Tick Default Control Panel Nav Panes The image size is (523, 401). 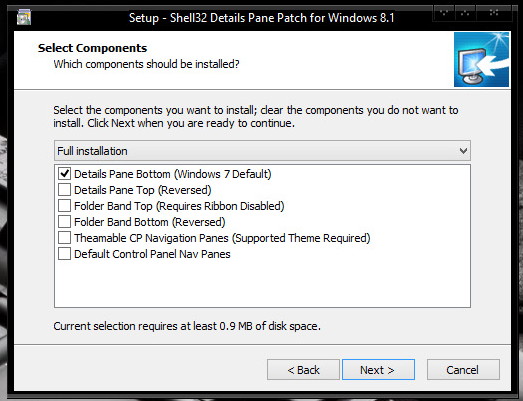point(64,254)
